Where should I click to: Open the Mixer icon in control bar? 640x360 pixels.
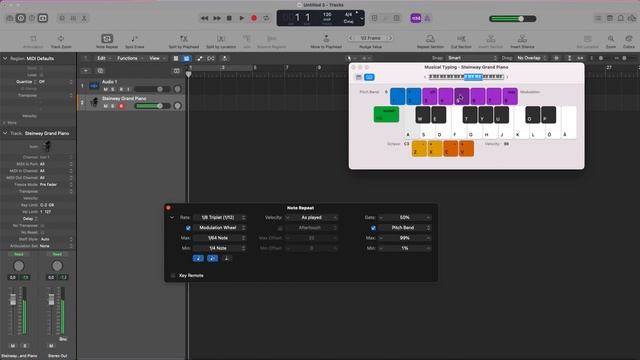pos(73,18)
